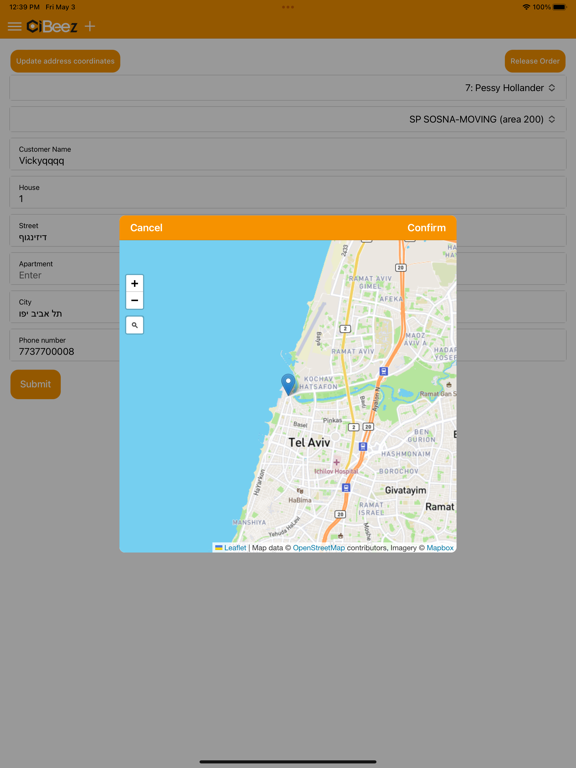Edit the Street field
576x768 pixels.
pyautogui.click(x=64, y=231)
